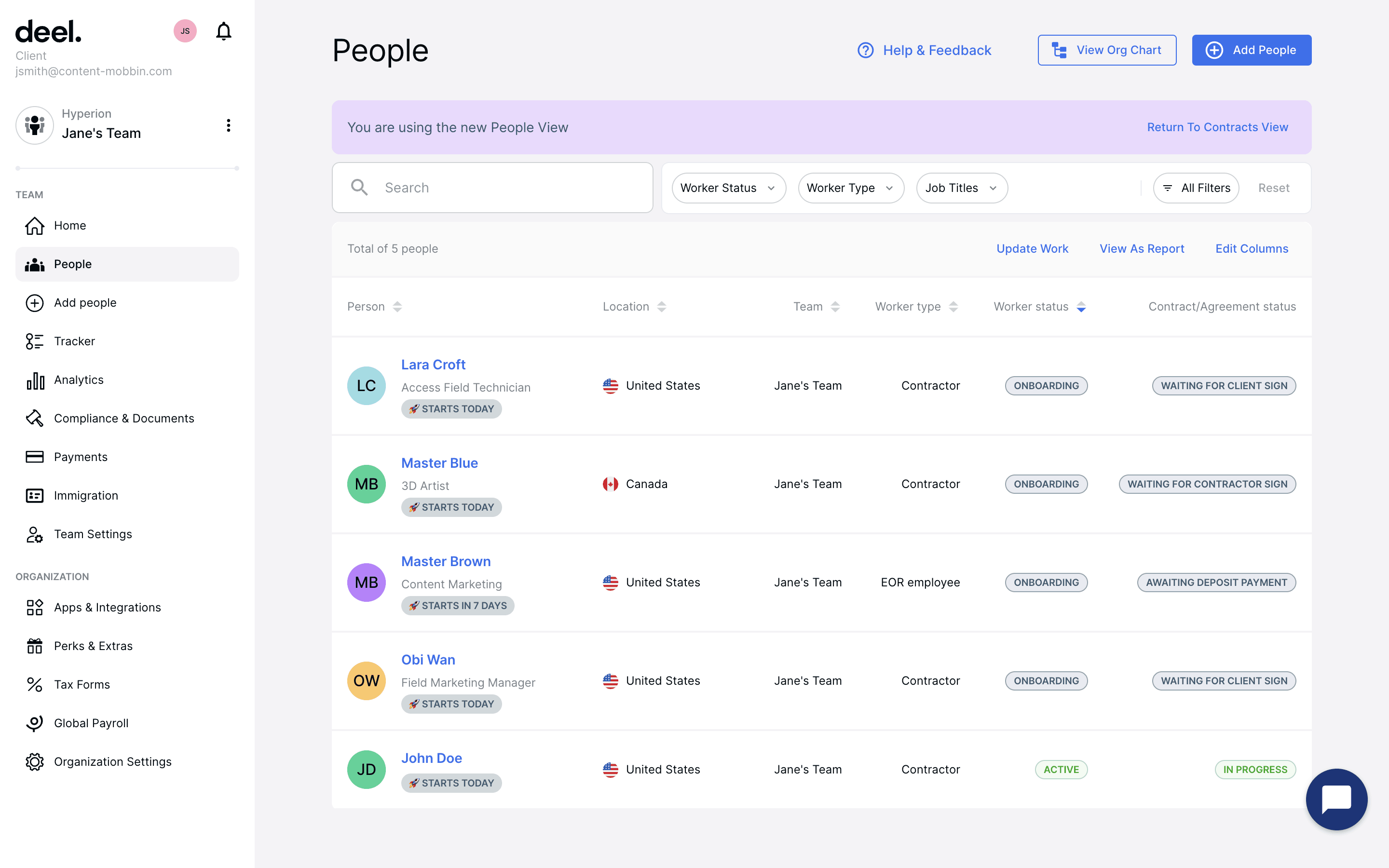Open the JS user avatar
Screen dimensions: 1389x868
click(x=185, y=31)
